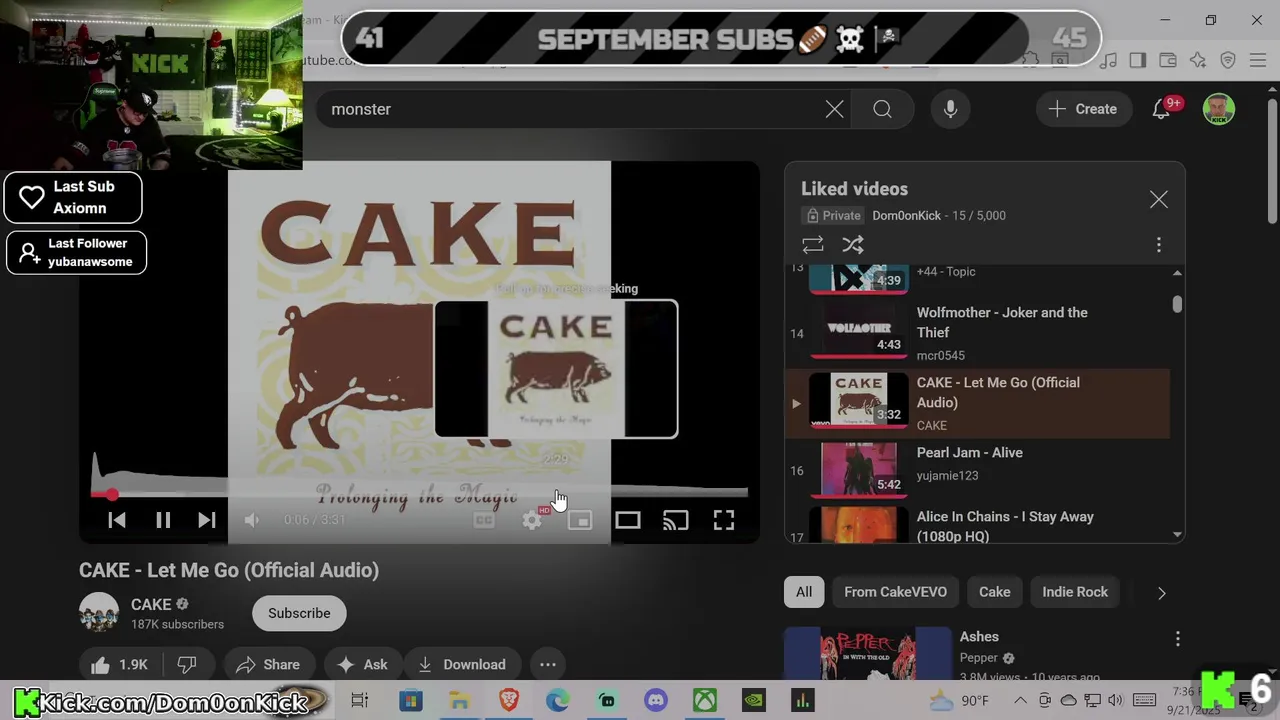
Task: Toggle closed captions on the player
Action: pyautogui.click(x=484, y=520)
